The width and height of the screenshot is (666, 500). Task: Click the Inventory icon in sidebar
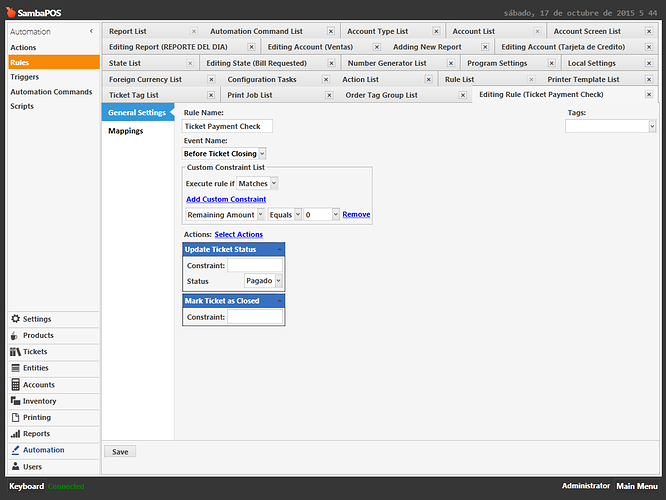tap(15, 401)
